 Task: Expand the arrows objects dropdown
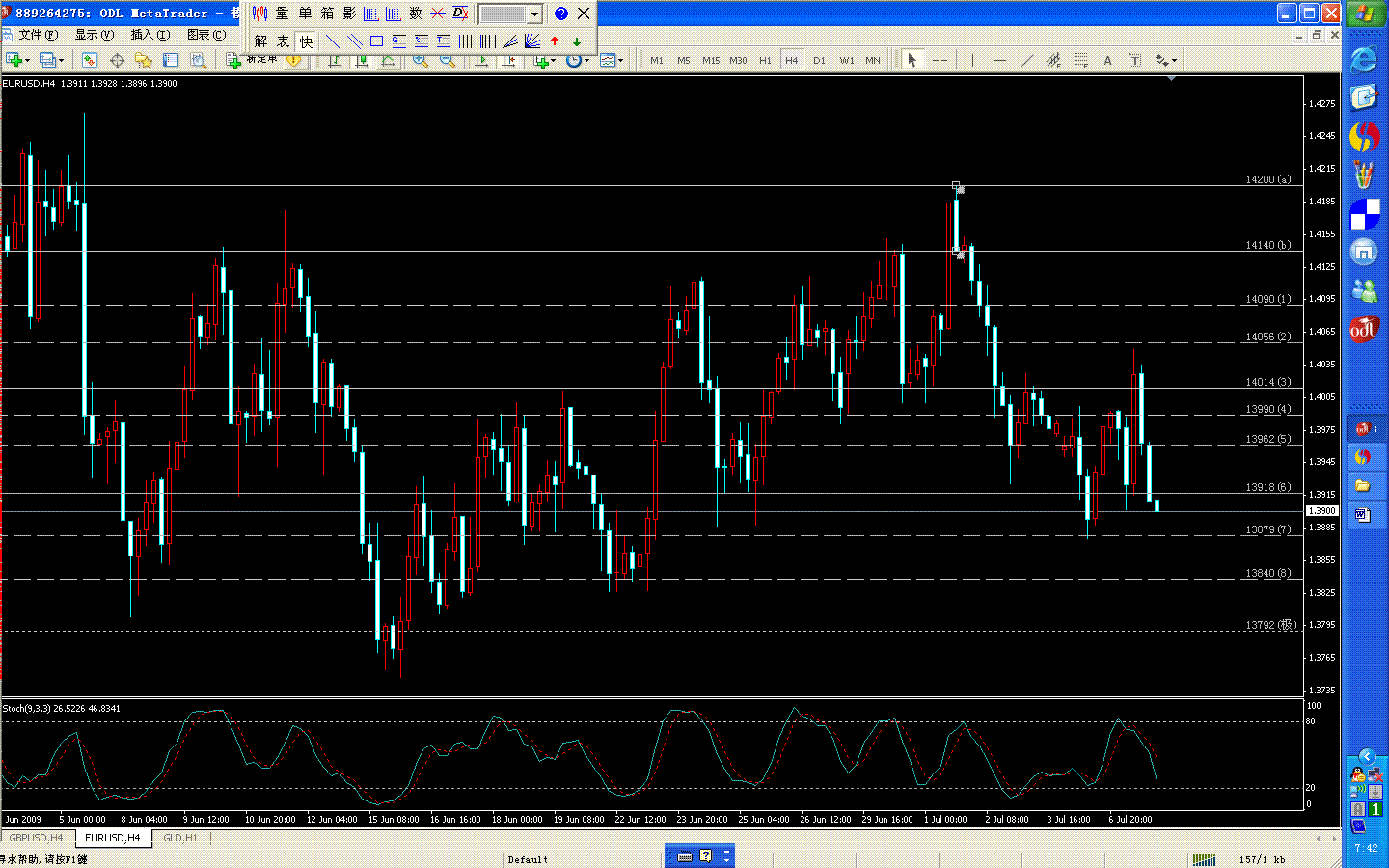[x=1174, y=61]
